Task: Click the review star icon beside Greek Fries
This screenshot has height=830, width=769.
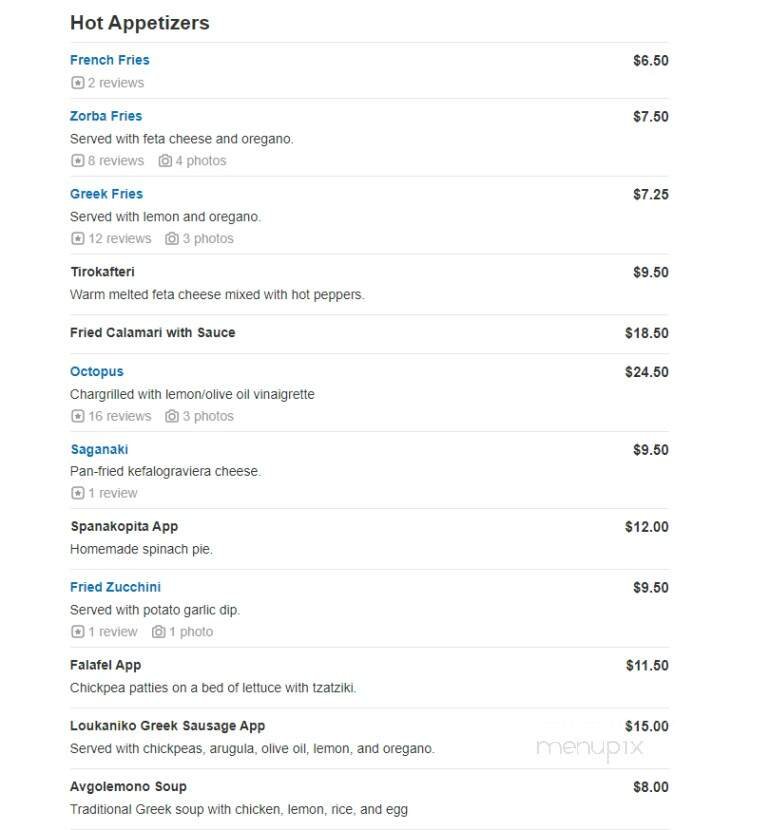Action: click(76, 238)
